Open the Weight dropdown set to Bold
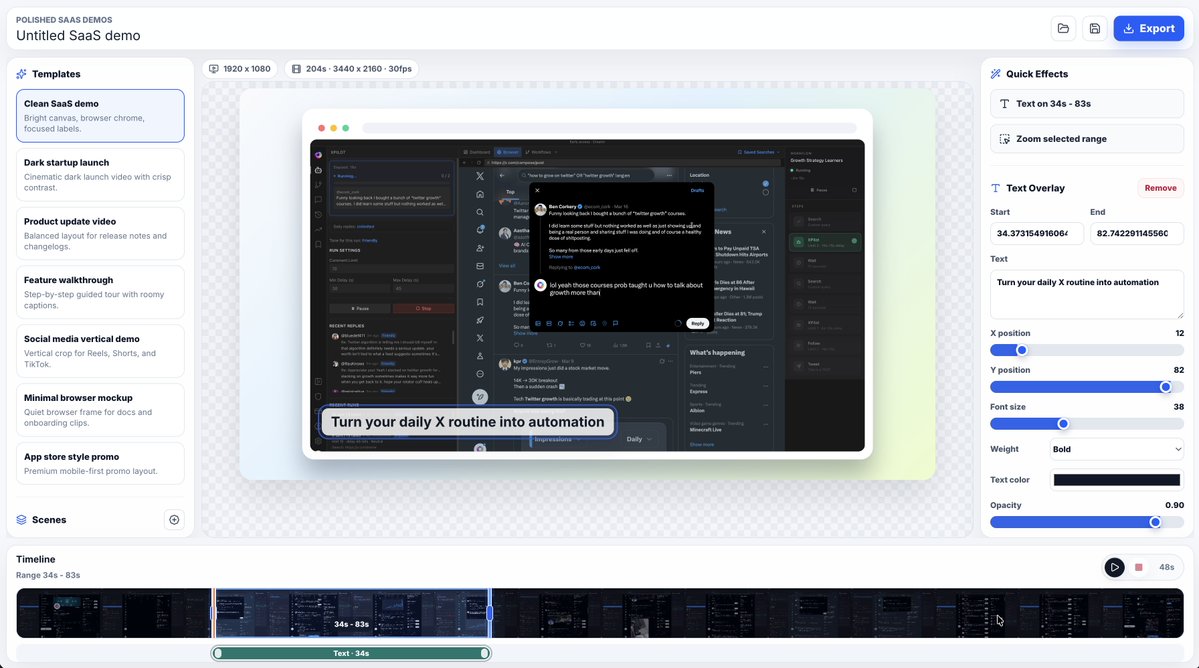The image size is (1199, 668). click(x=1117, y=449)
